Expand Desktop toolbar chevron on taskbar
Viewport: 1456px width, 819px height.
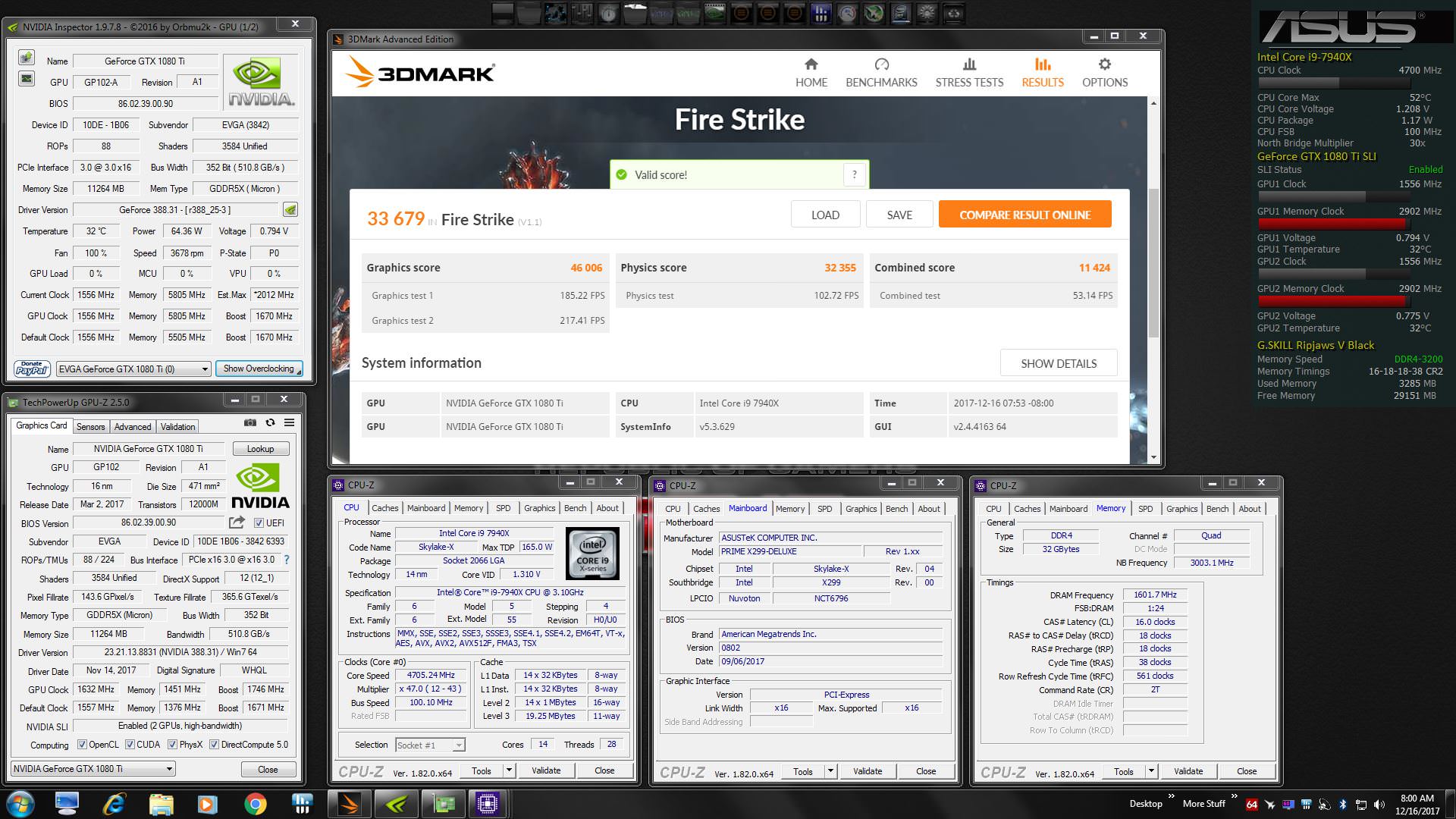click(x=1172, y=796)
